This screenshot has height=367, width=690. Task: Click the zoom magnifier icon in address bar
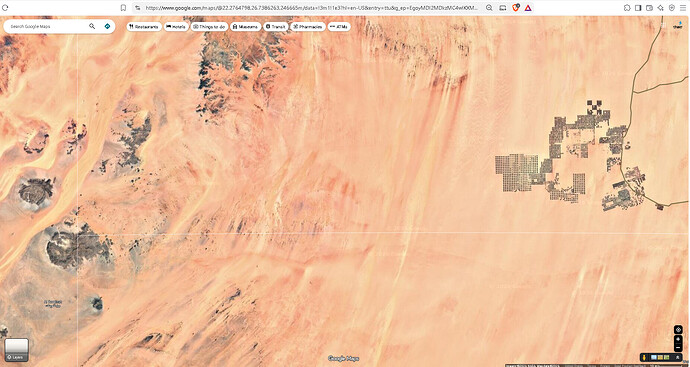tap(489, 8)
